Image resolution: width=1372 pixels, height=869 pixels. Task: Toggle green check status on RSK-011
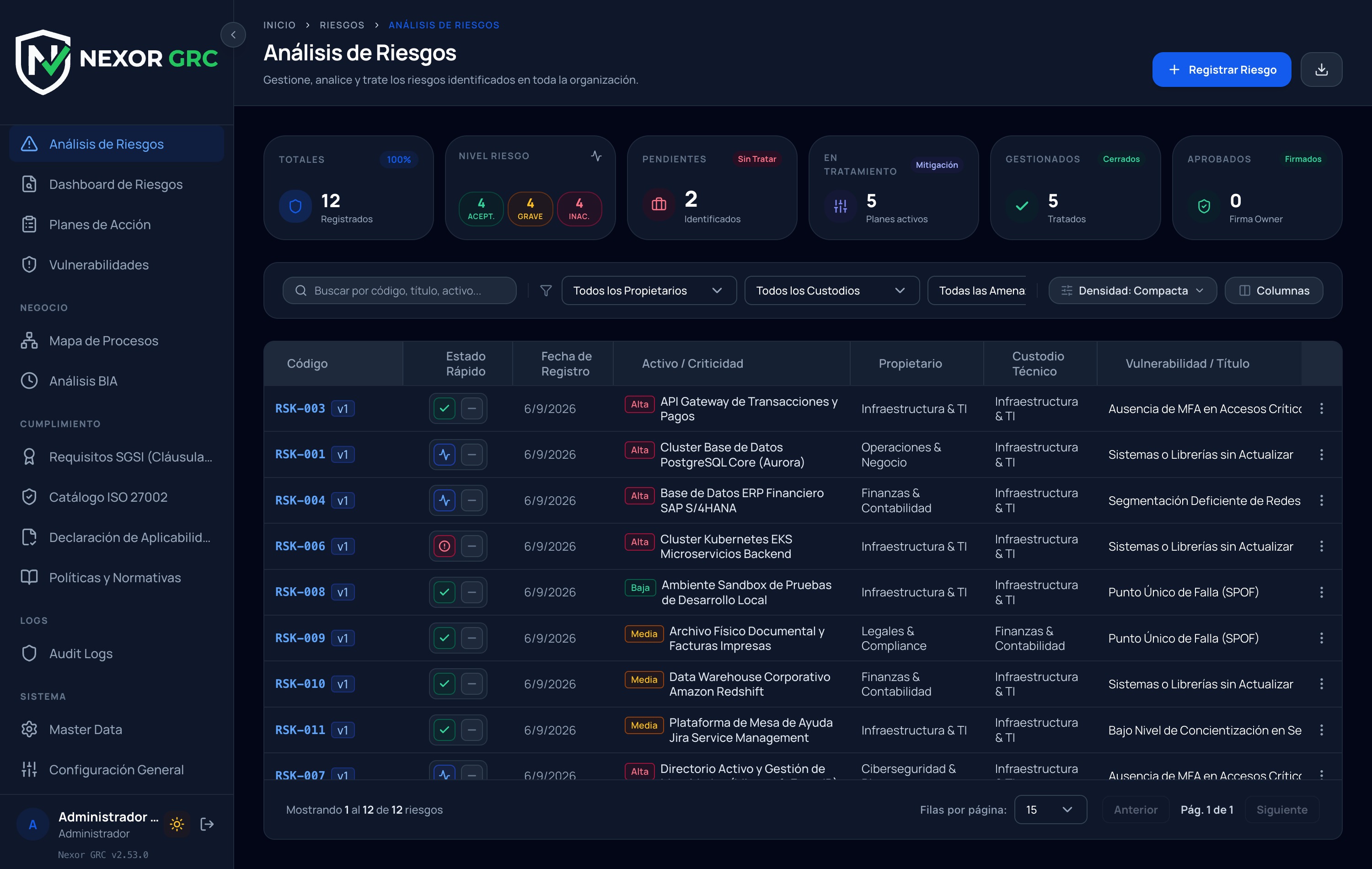(x=445, y=730)
